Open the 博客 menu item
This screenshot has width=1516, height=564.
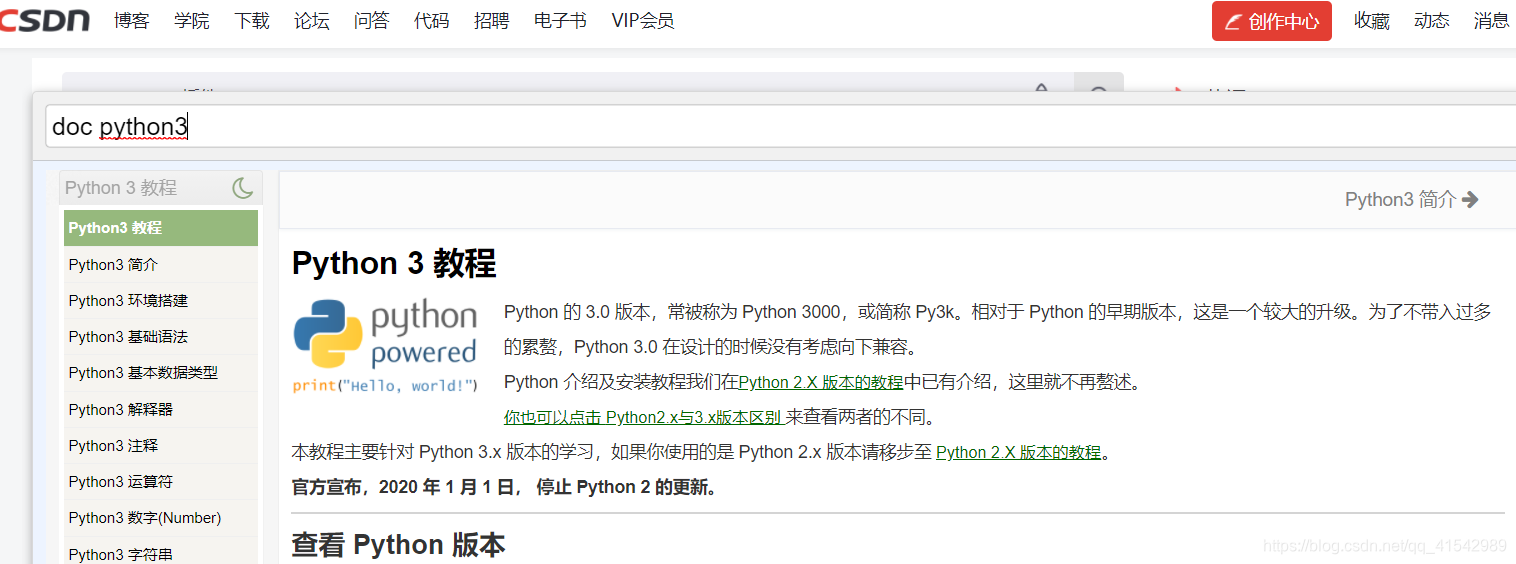[132, 21]
